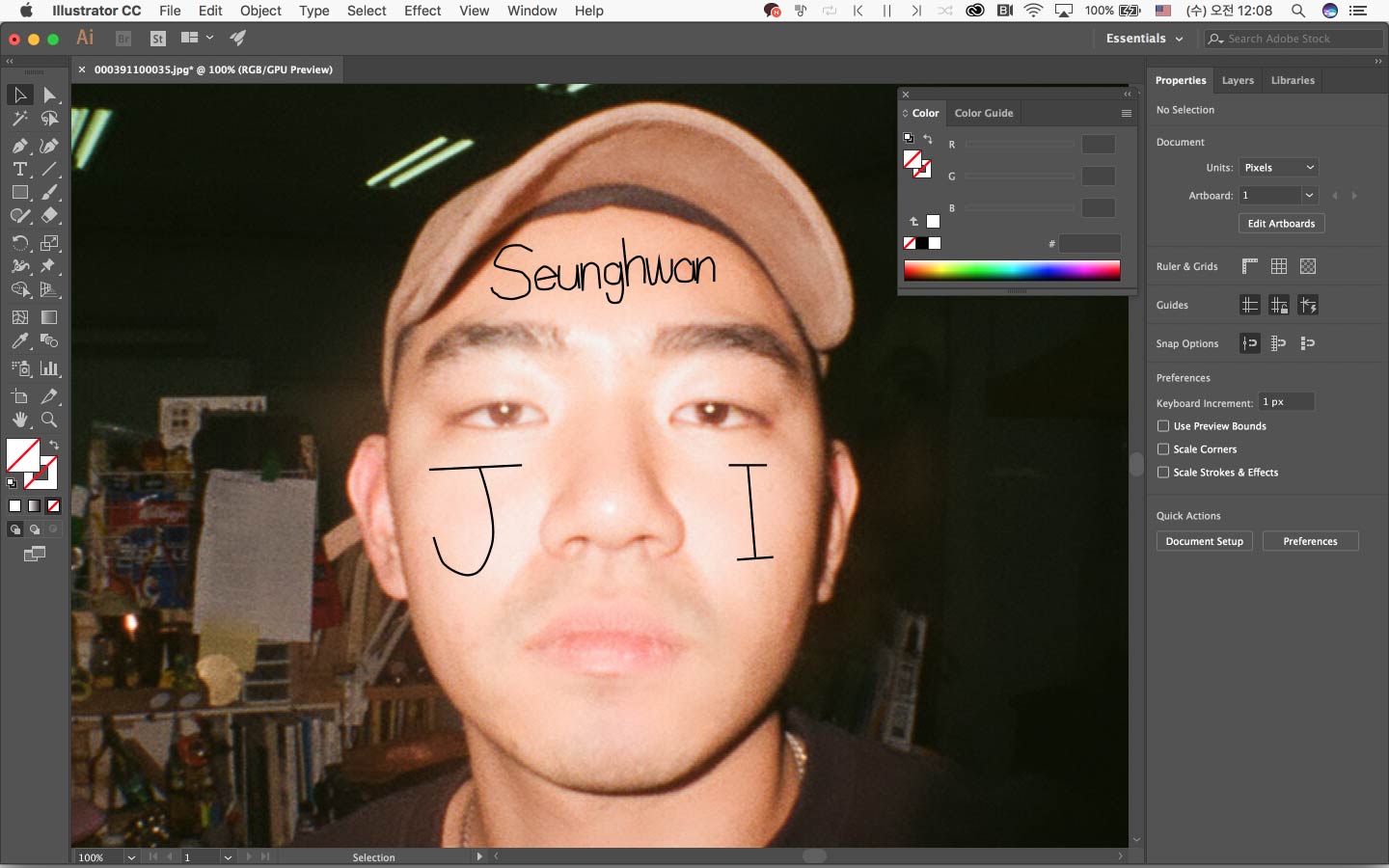Open the Color panel options menu

[1126, 113]
